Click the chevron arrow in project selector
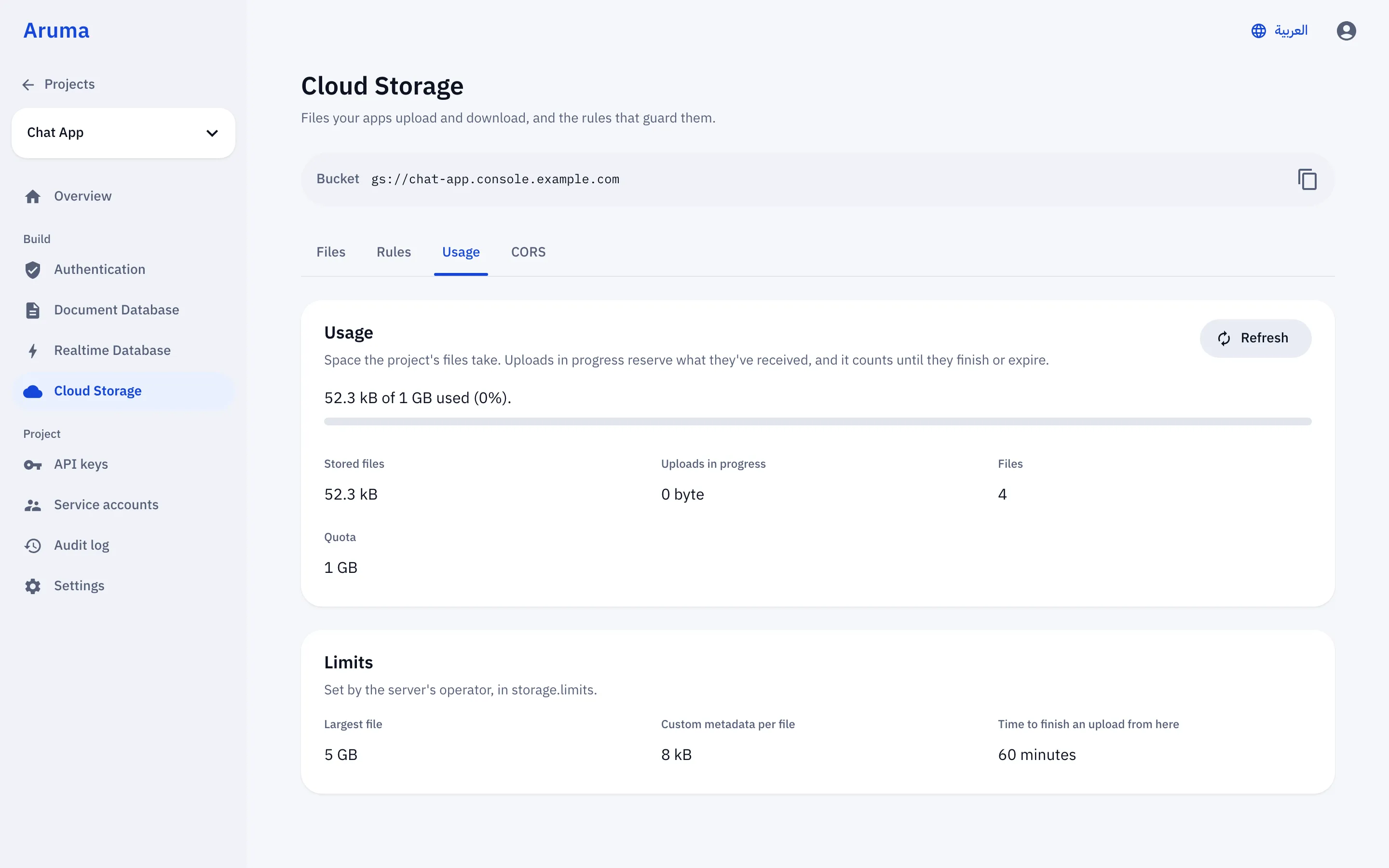Viewport: 1389px width, 868px height. point(212,133)
